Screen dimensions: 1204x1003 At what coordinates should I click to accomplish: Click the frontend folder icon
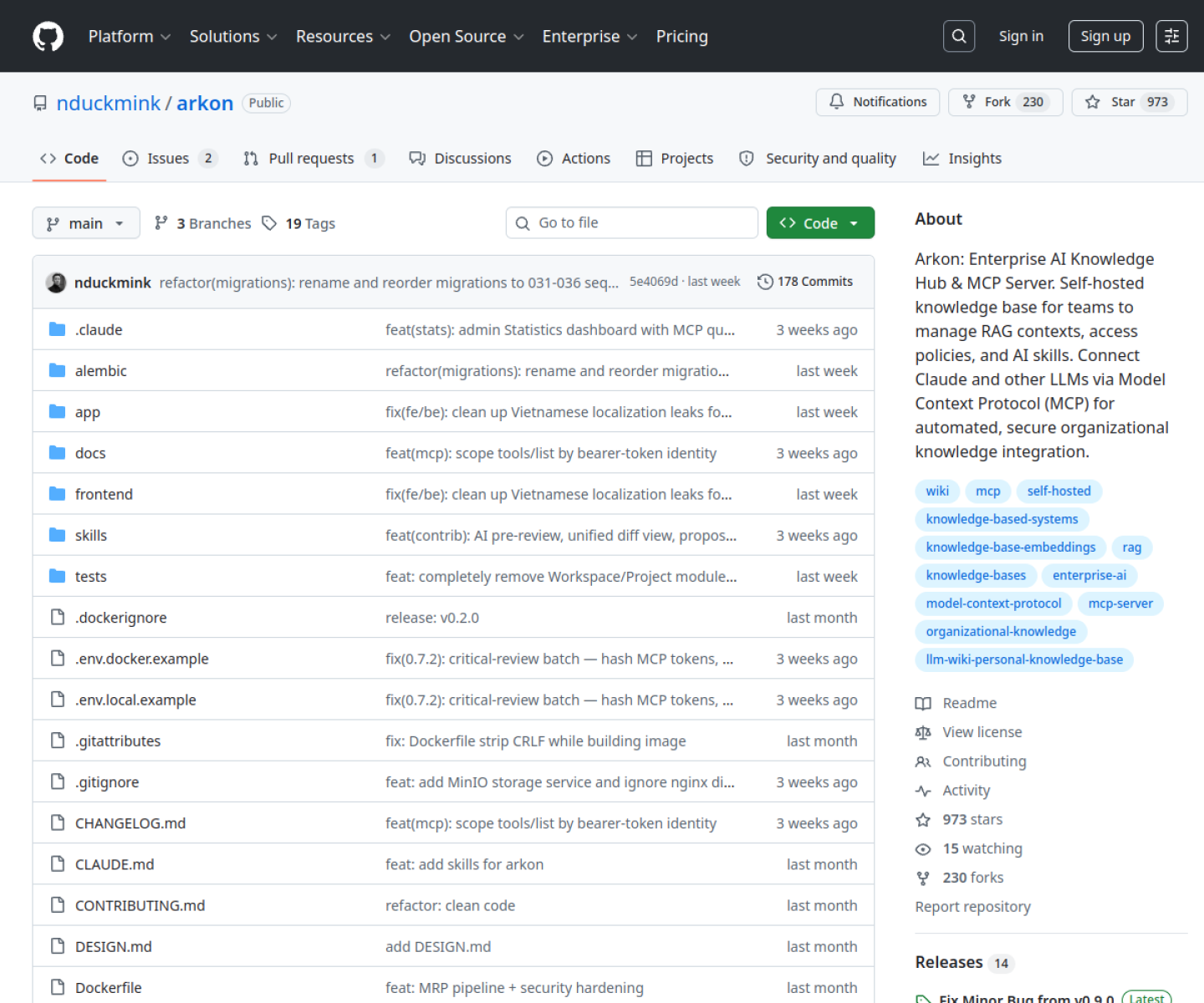(x=57, y=494)
